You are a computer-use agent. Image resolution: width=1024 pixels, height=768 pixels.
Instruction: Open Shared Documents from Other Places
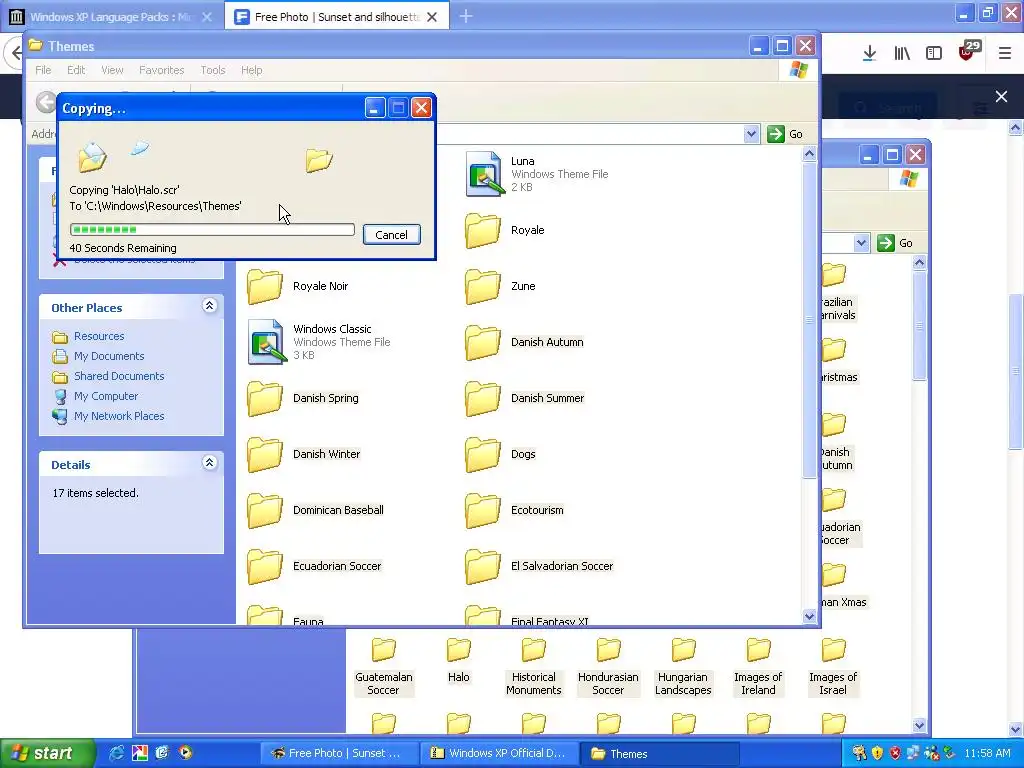pyautogui.click(x=119, y=376)
